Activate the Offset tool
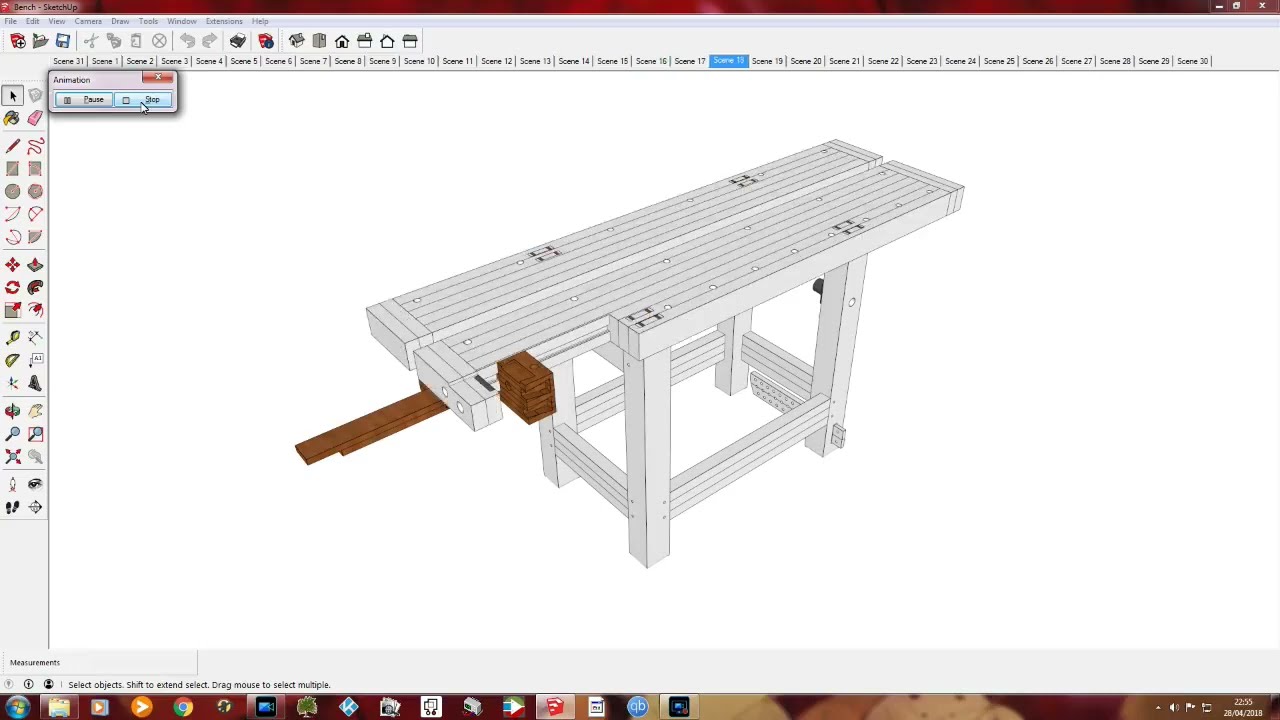 (x=35, y=310)
